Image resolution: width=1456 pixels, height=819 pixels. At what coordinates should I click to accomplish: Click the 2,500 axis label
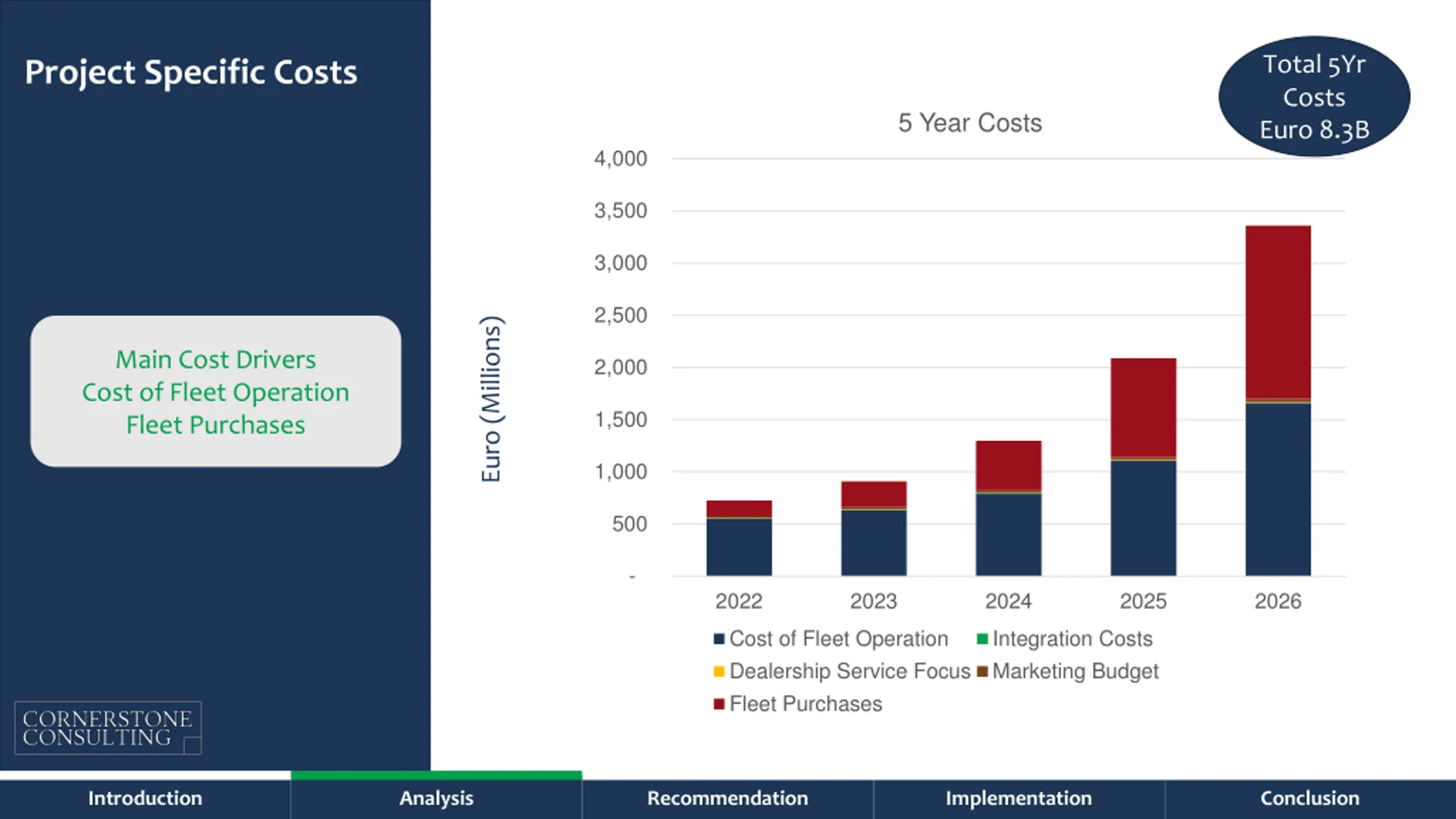pyautogui.click(x=621, y=315)
